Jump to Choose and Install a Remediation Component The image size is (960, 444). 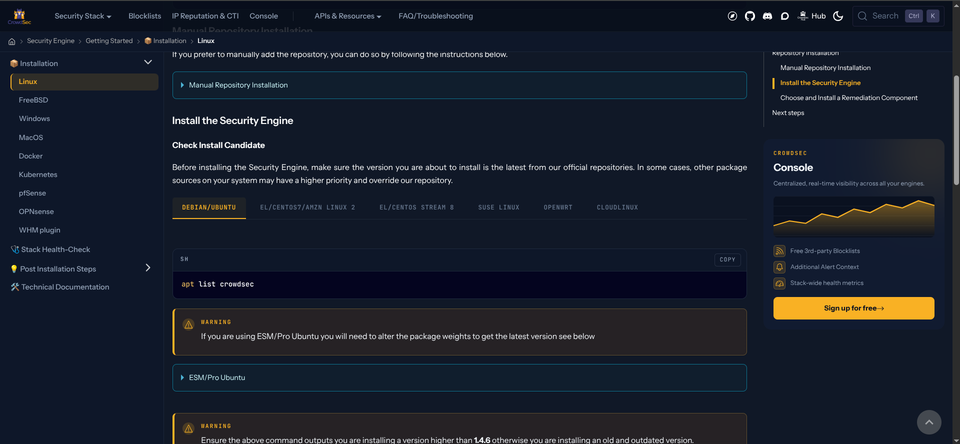[x=849, y=98]
